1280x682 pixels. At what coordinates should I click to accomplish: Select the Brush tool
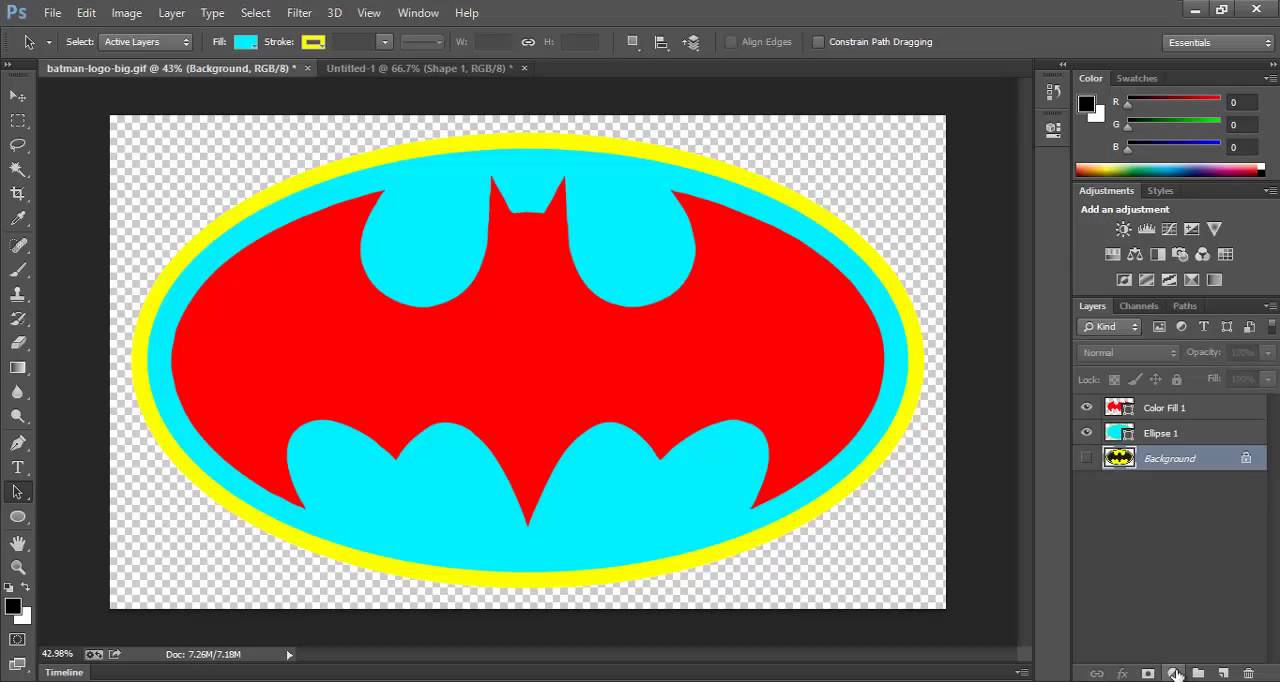coord(18,270)
